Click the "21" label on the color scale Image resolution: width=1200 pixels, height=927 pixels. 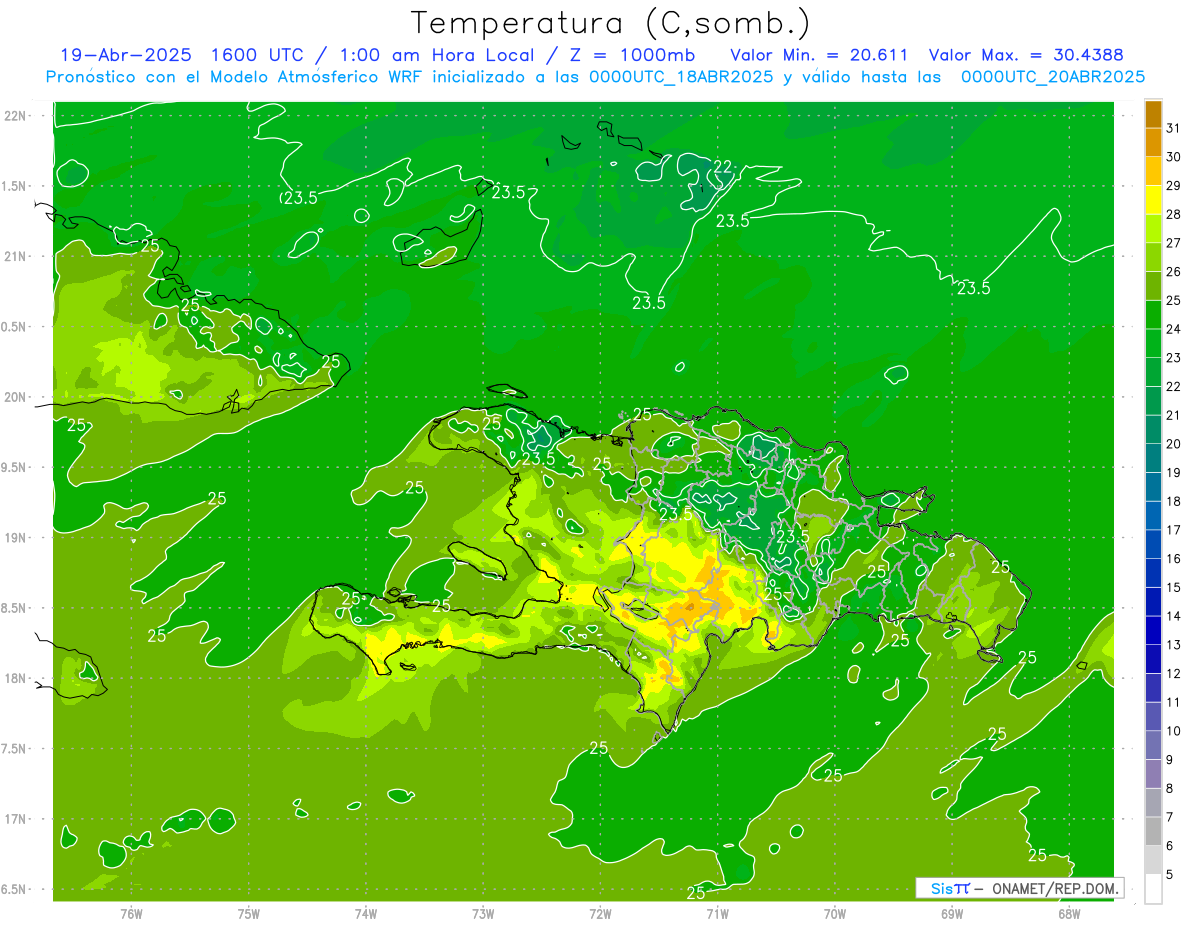click(x=1174, y=415)
